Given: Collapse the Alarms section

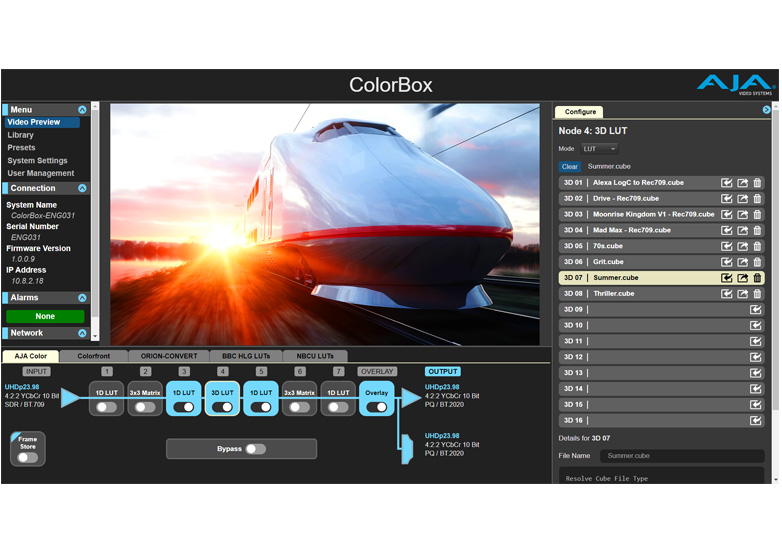Looking at the screenshot, I should (82, 298).
